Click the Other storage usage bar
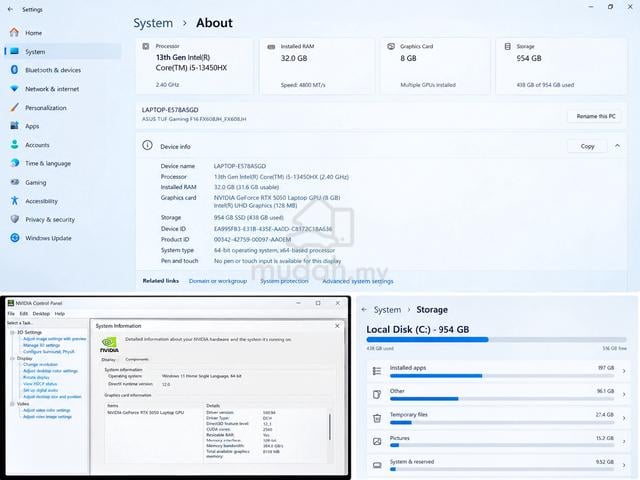The height and width of the screenshot is (480, 640). [x=502, y=399]
